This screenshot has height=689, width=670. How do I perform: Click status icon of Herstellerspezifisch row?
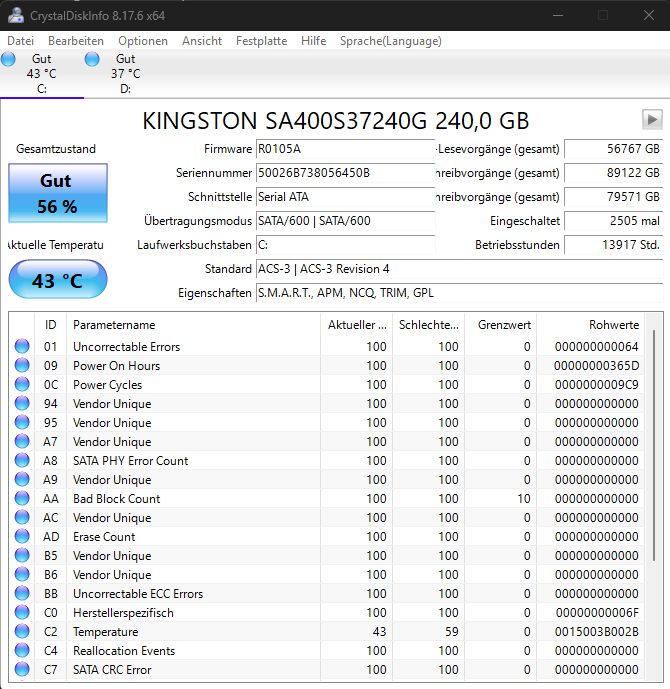22,612
